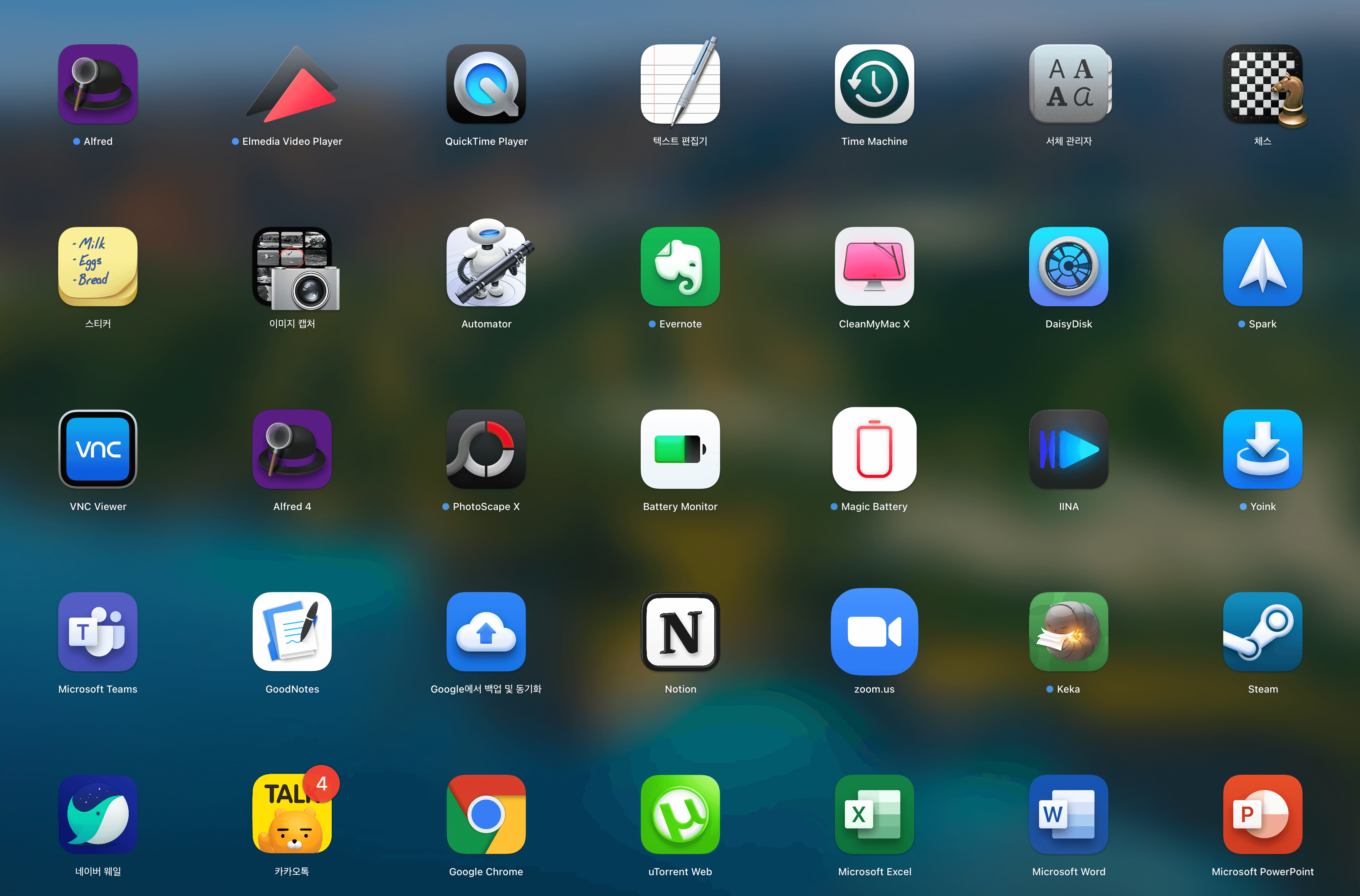
Task: Open DaisyDisk
Action: pos(1068,266)
